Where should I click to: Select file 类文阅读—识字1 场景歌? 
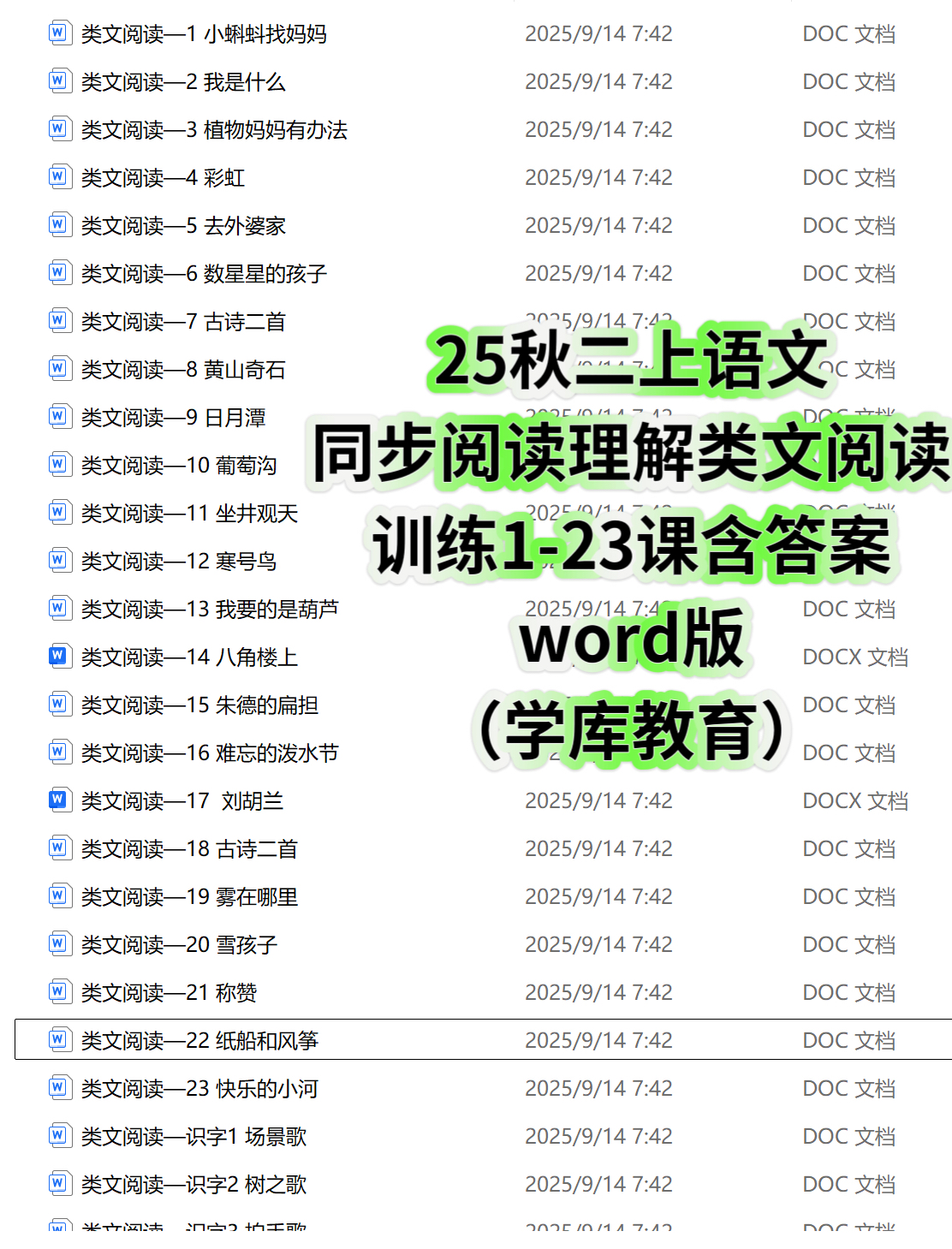(x=193, y=1137)
